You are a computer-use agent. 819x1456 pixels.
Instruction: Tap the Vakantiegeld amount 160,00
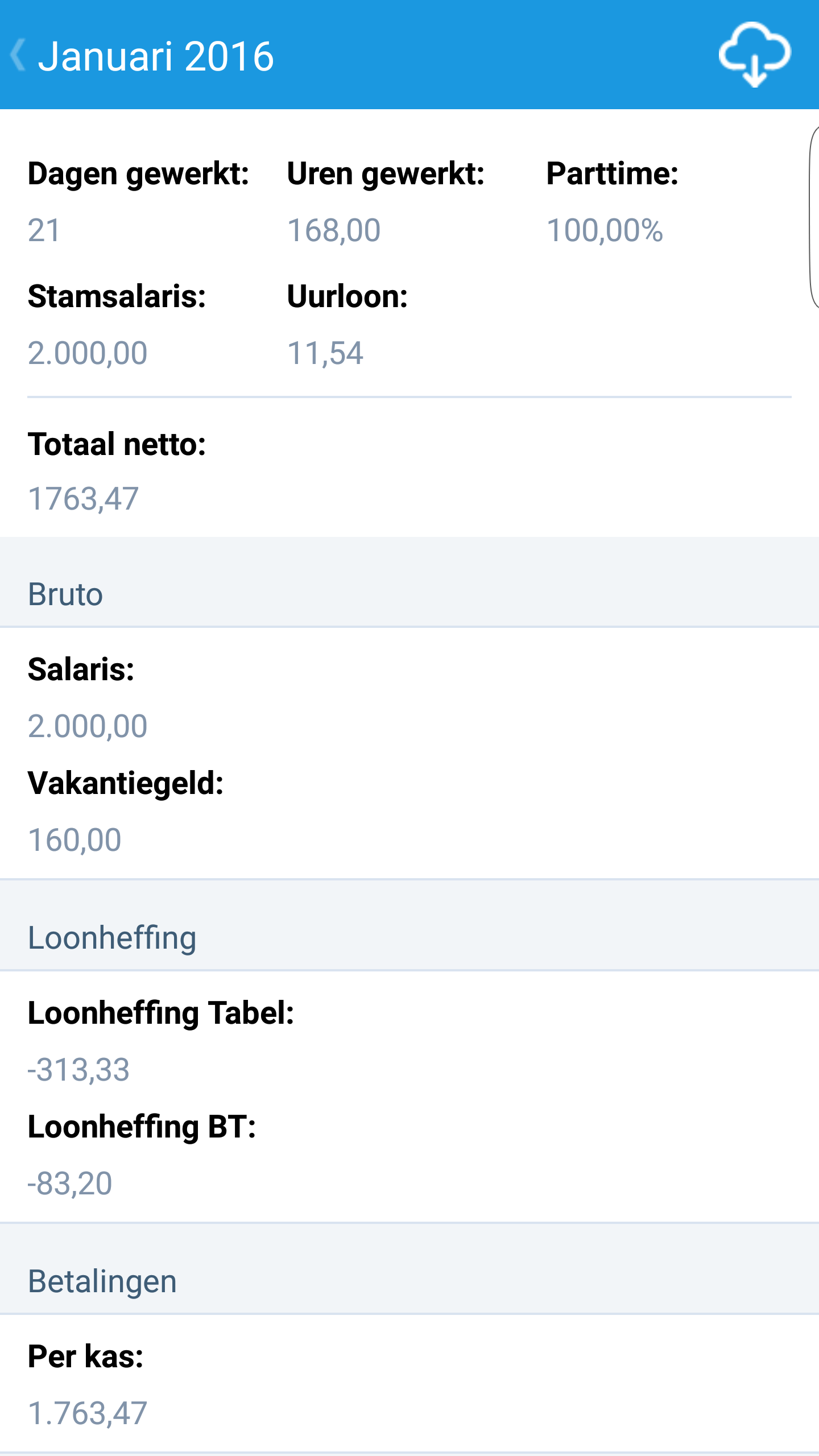click(75, 840)
